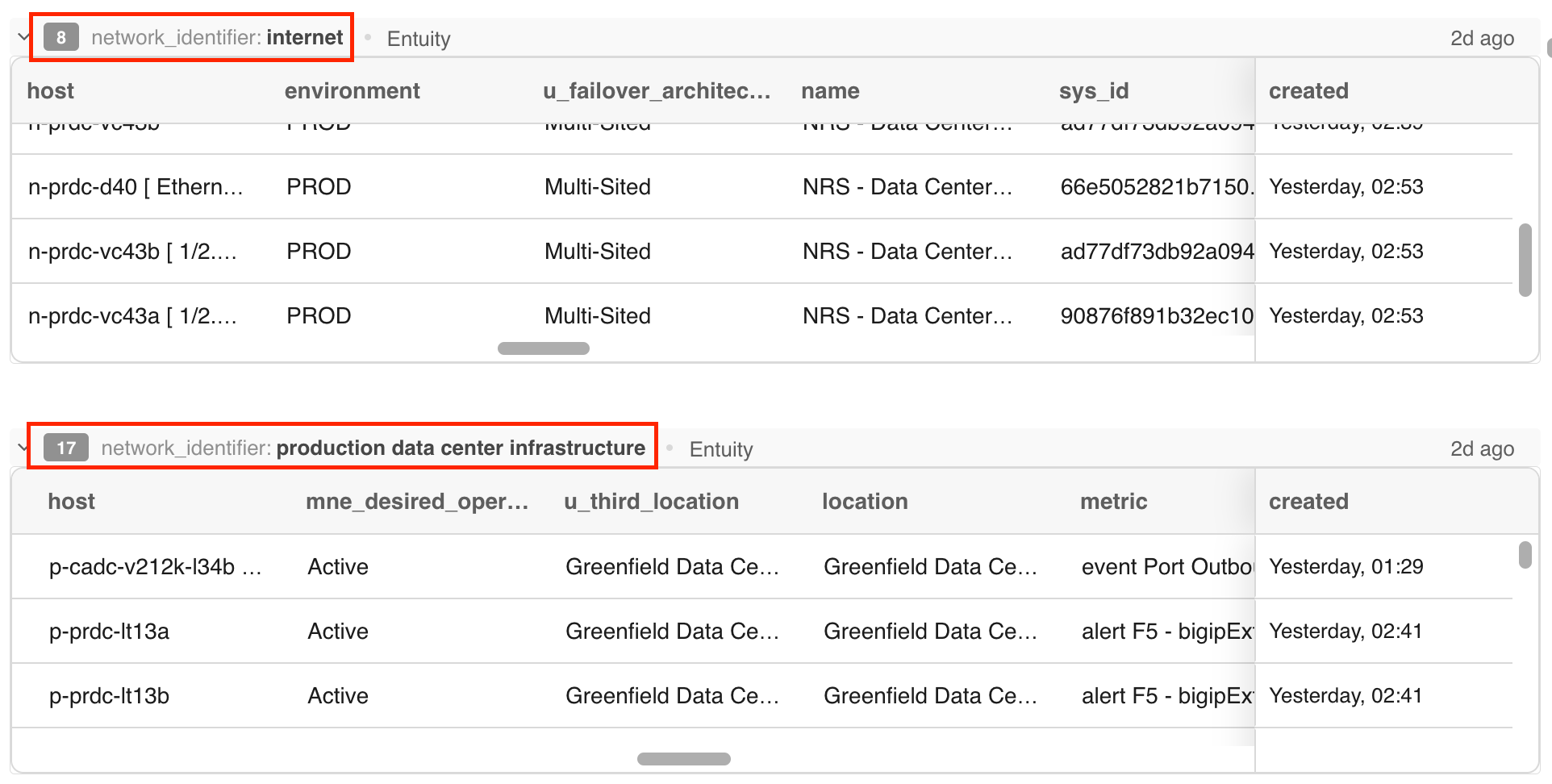
Task: Click vertical scrollbar of production table
Action: pyautogui.click(x=1525, y=555)
